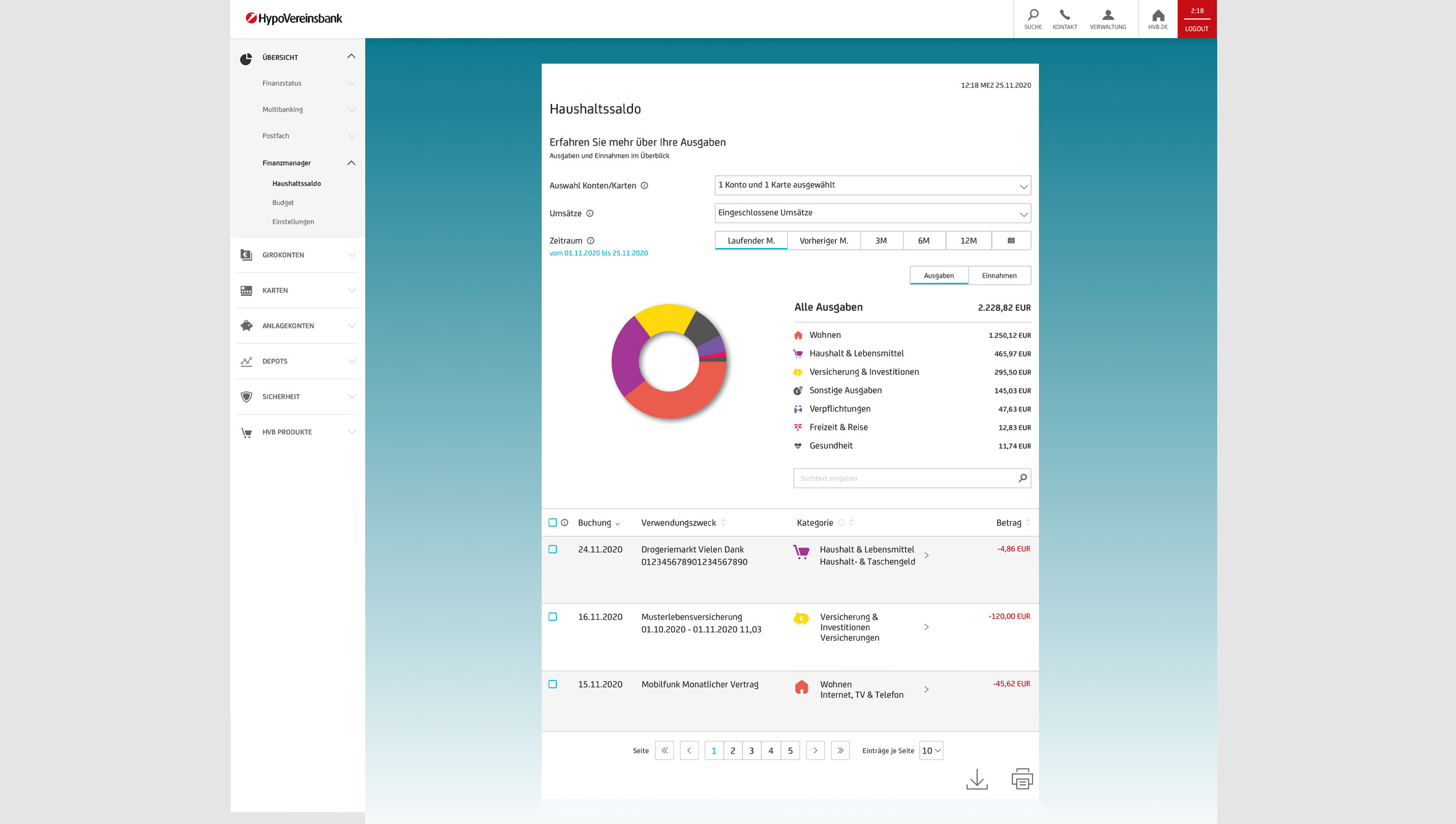Open Einstellungen in Finanzmanager menu

click(x=293, y=221)
